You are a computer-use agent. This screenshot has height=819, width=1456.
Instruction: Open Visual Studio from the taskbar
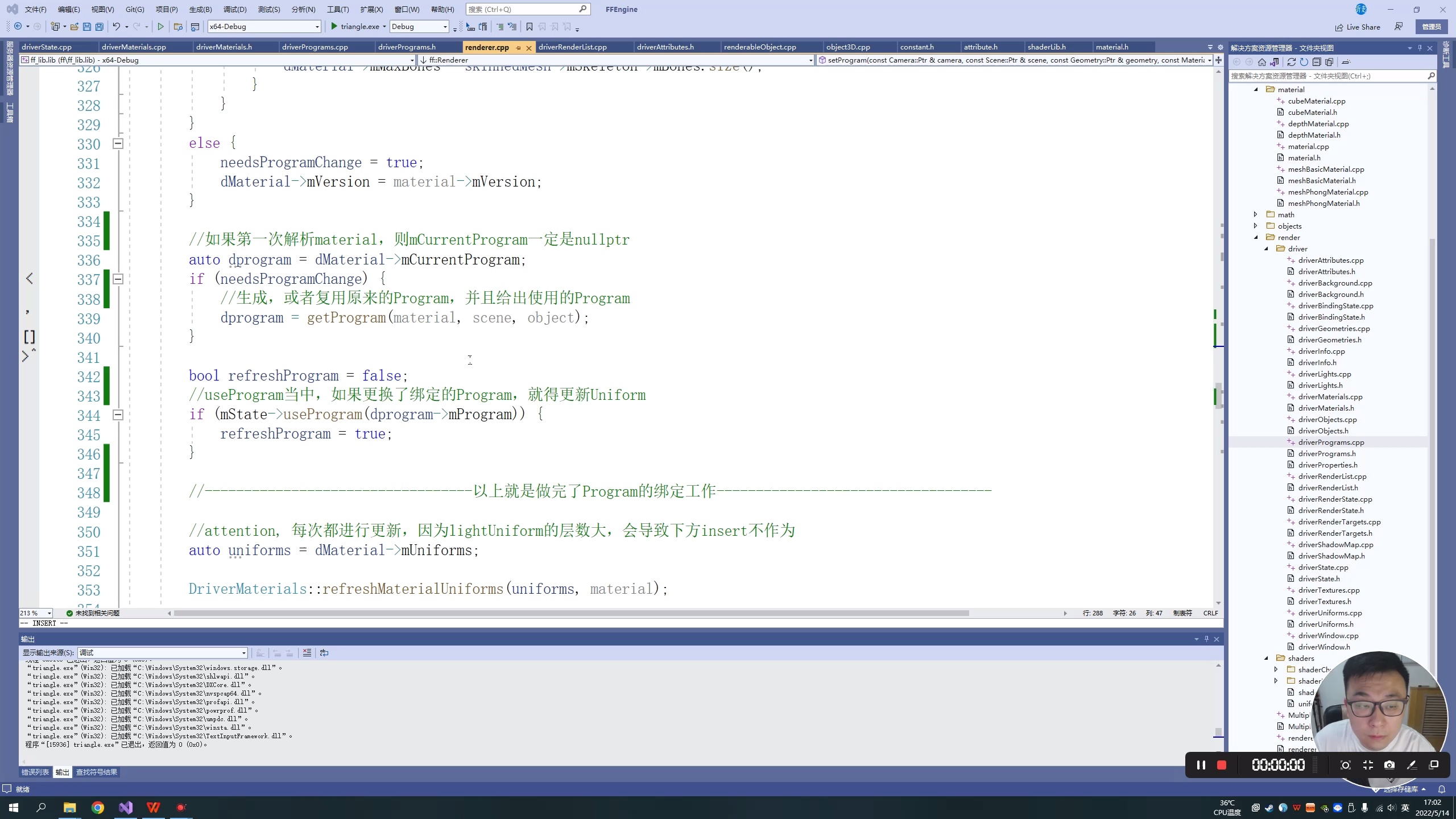point(126,808)
